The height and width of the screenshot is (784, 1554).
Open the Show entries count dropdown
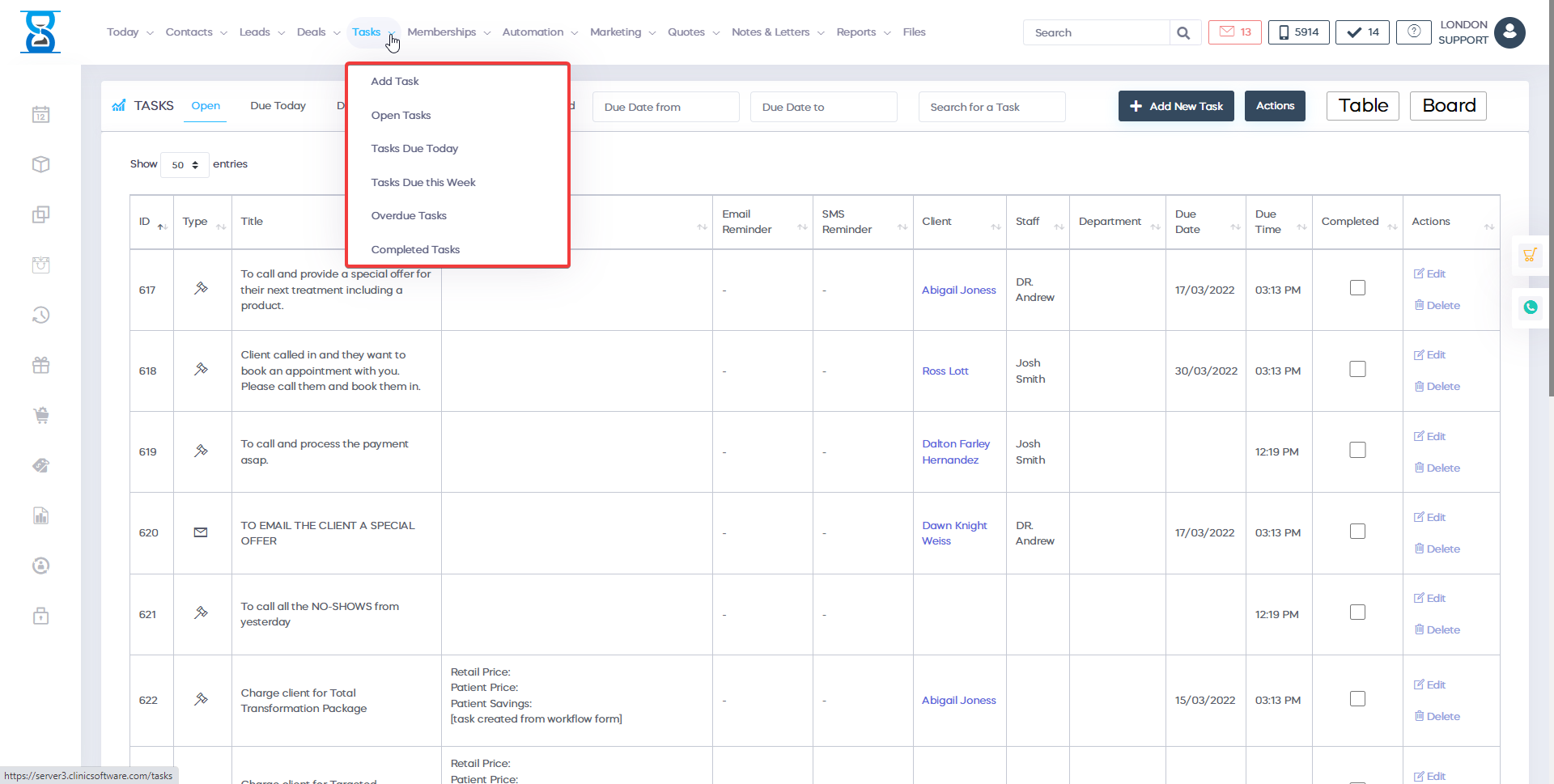[185, 165]
